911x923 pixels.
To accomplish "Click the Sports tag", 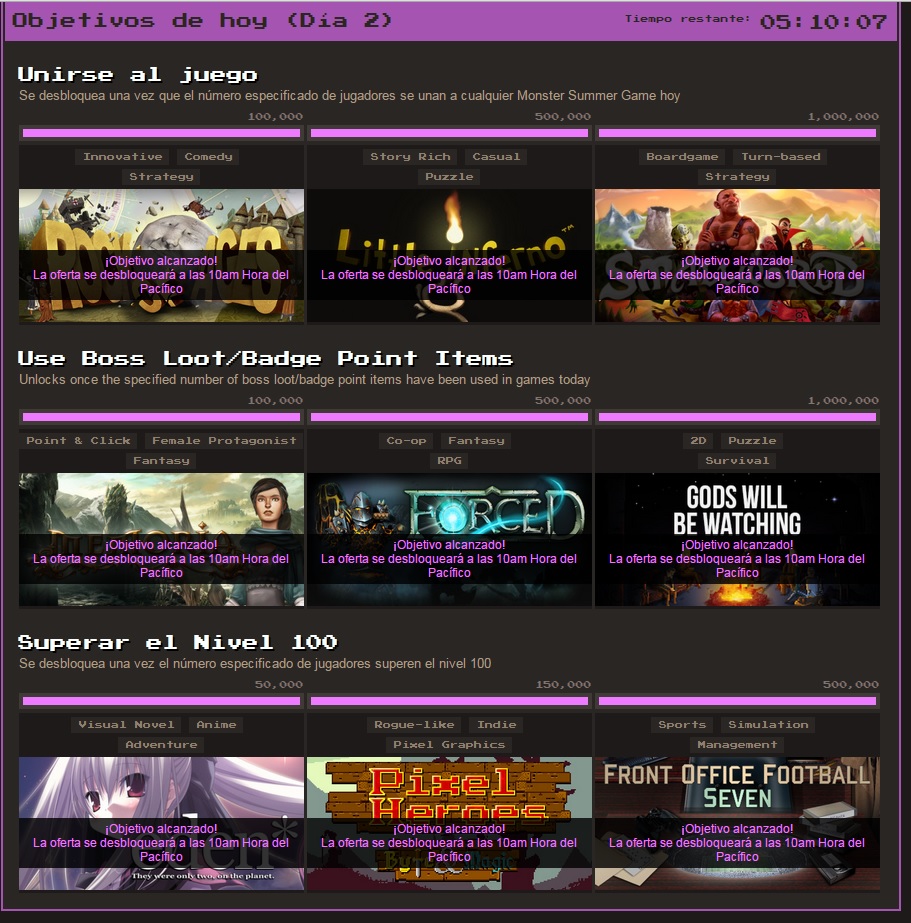I will pyautogui.click(x=682, y=725).
